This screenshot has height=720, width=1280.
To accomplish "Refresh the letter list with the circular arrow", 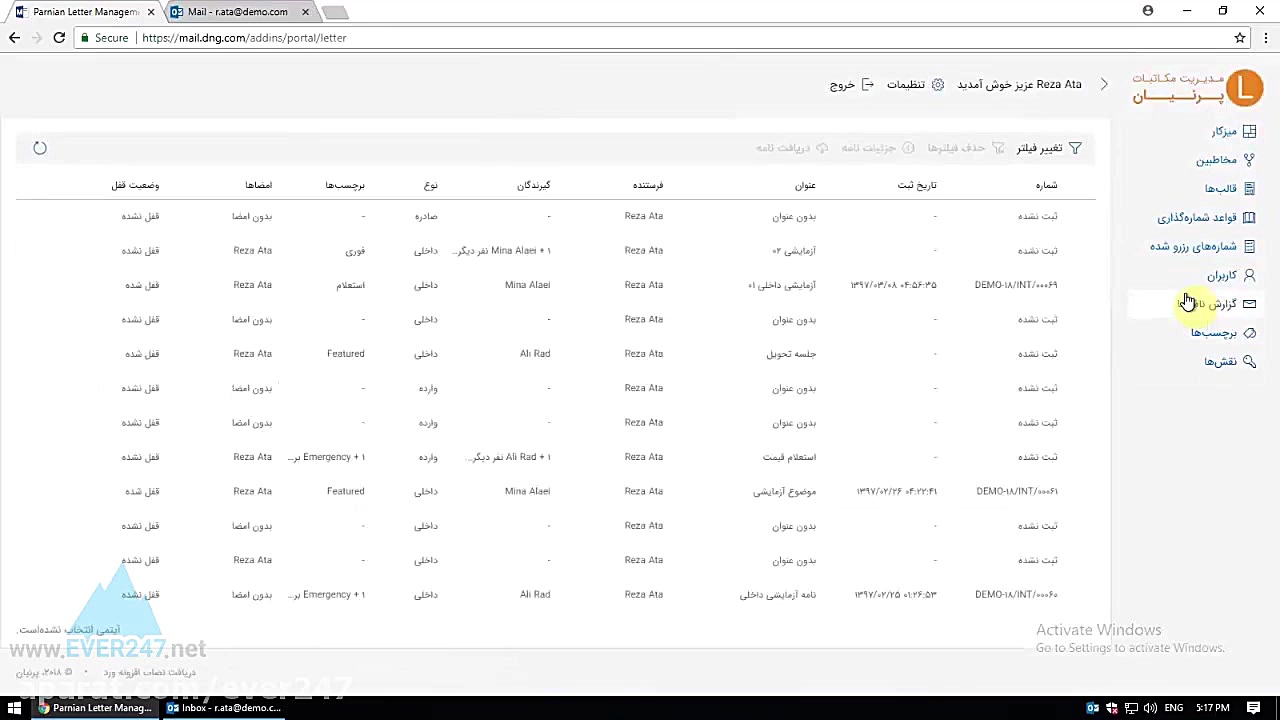I will pos(40,148).
